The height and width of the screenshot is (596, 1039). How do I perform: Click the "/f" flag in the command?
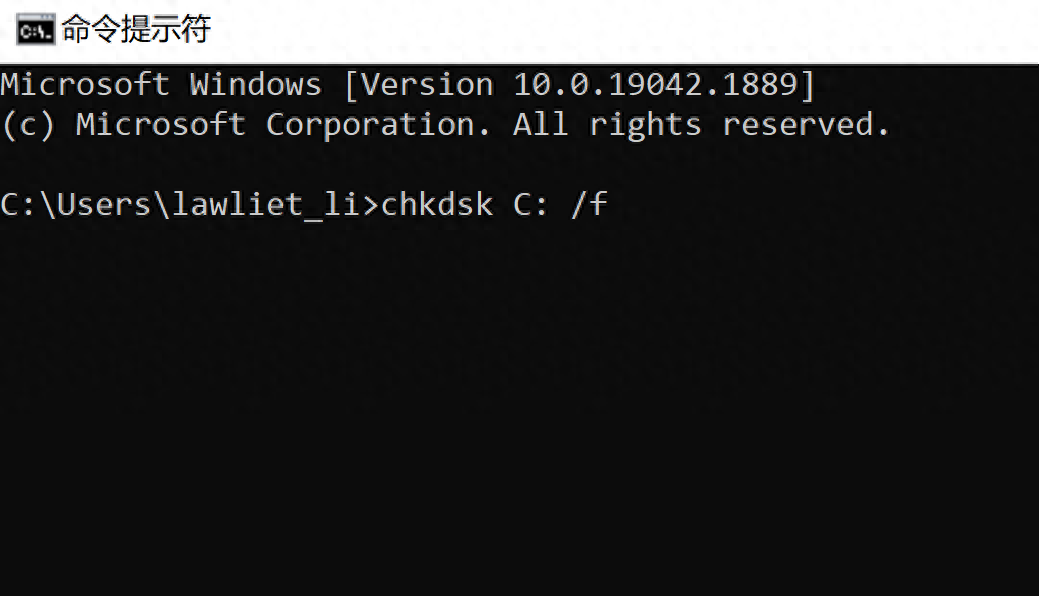click(589, 206)
